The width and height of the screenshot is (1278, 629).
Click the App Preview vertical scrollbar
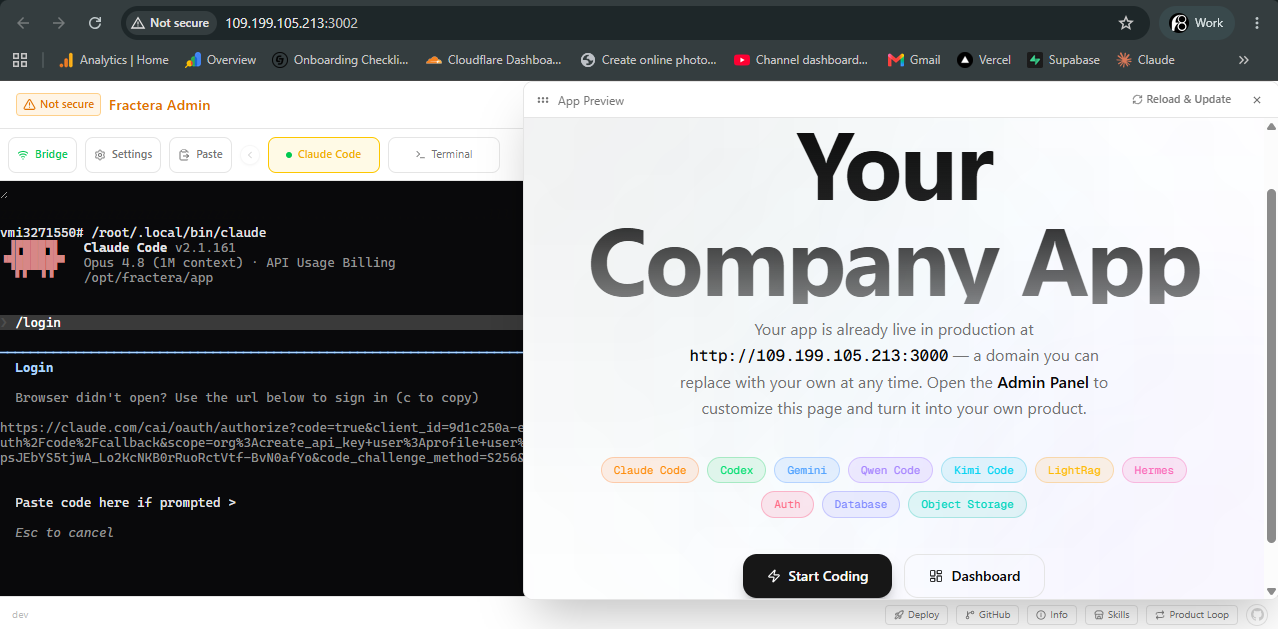click(x=1271, y=365)
